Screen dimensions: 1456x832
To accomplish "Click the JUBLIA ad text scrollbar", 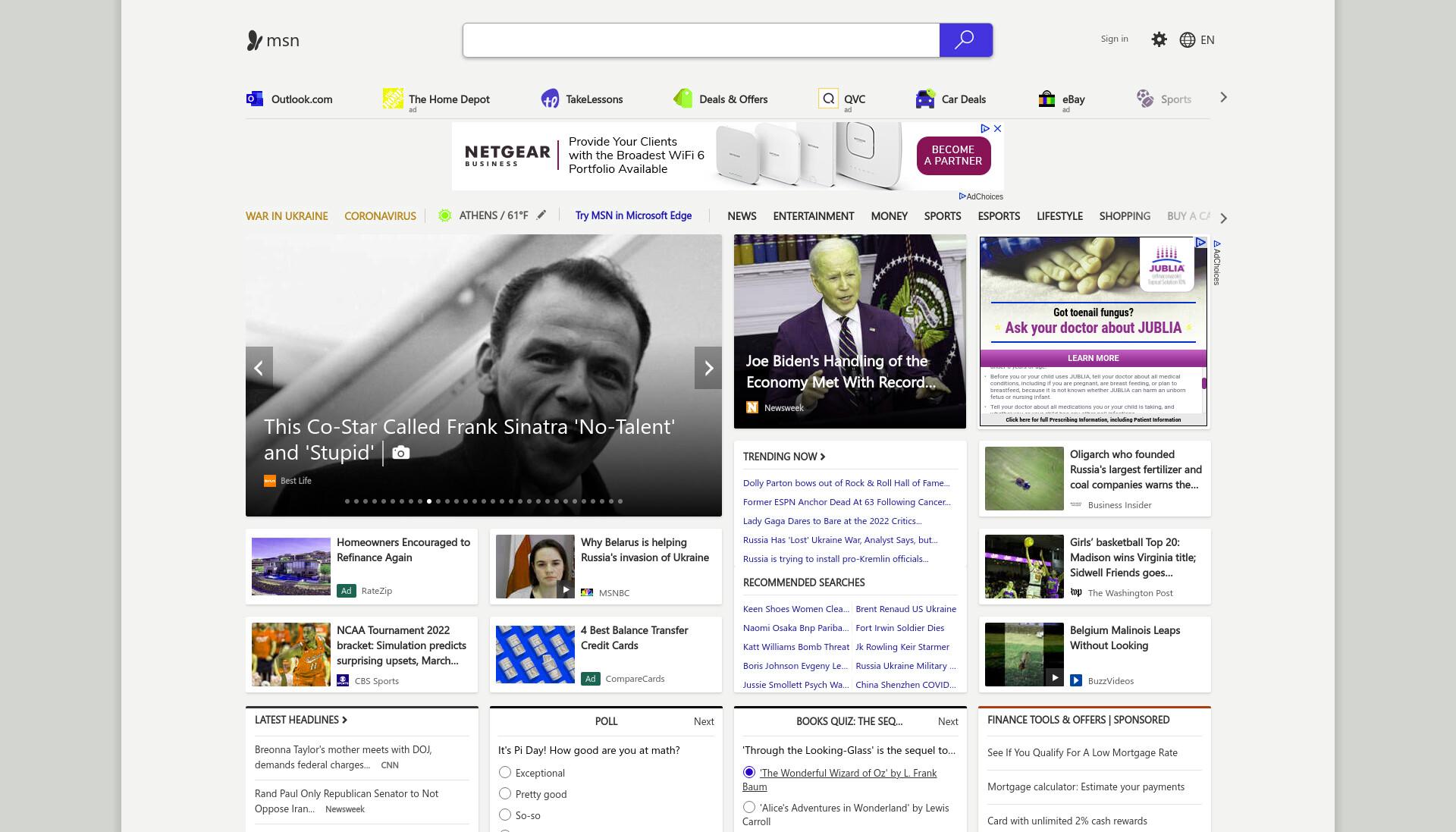I will tap(1204, 384).
